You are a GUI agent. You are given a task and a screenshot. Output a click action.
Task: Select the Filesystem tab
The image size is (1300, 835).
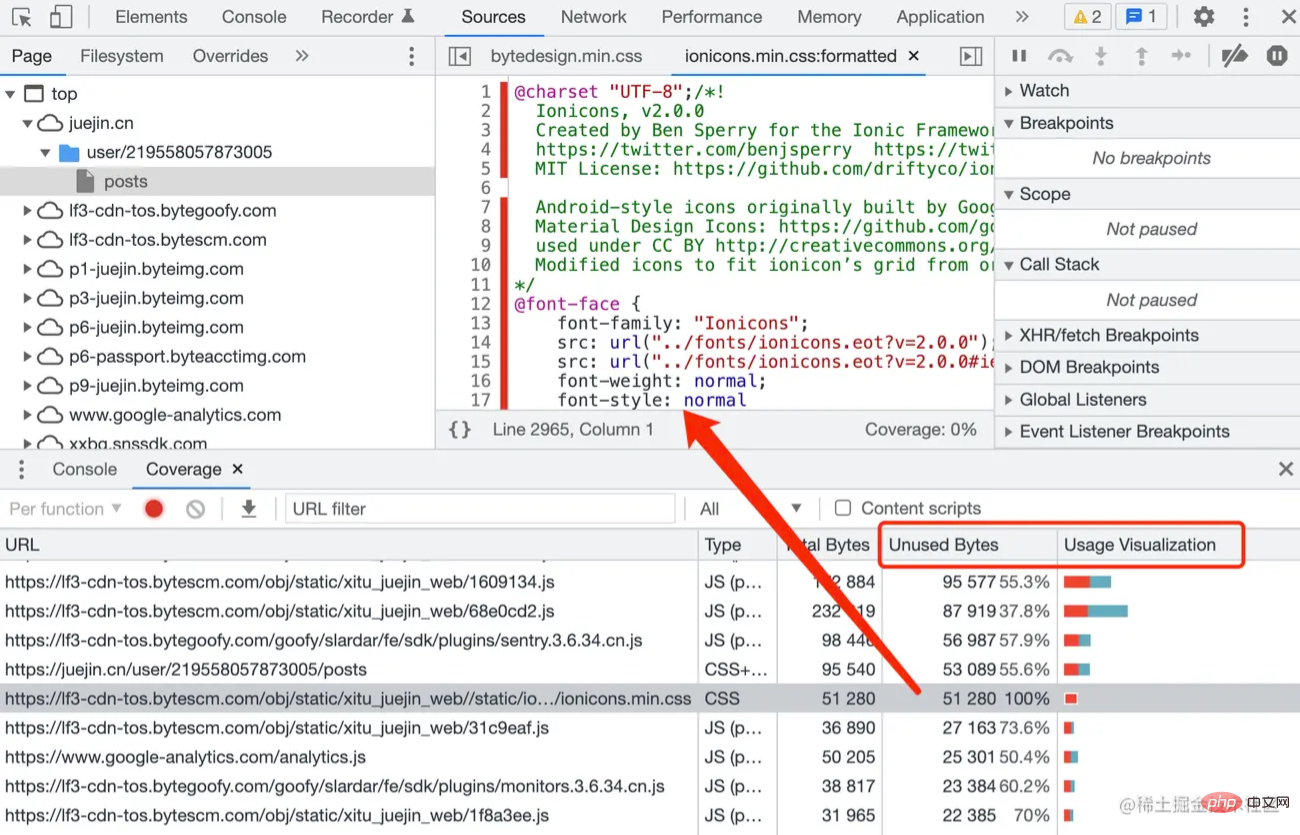click(x=122, y=56)
